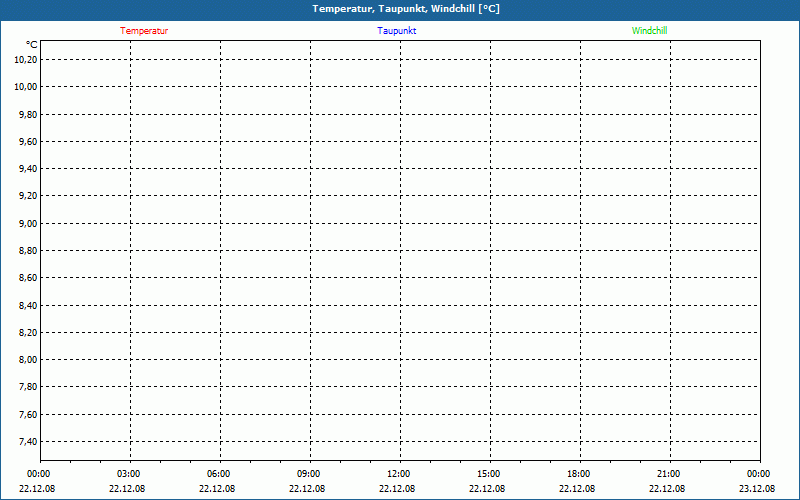Image resolution: width=800 pixels, height=500 pixels.
Task: Click the 9,60 y-axis value
Action: pyautogui.click(x=28, y=141)
